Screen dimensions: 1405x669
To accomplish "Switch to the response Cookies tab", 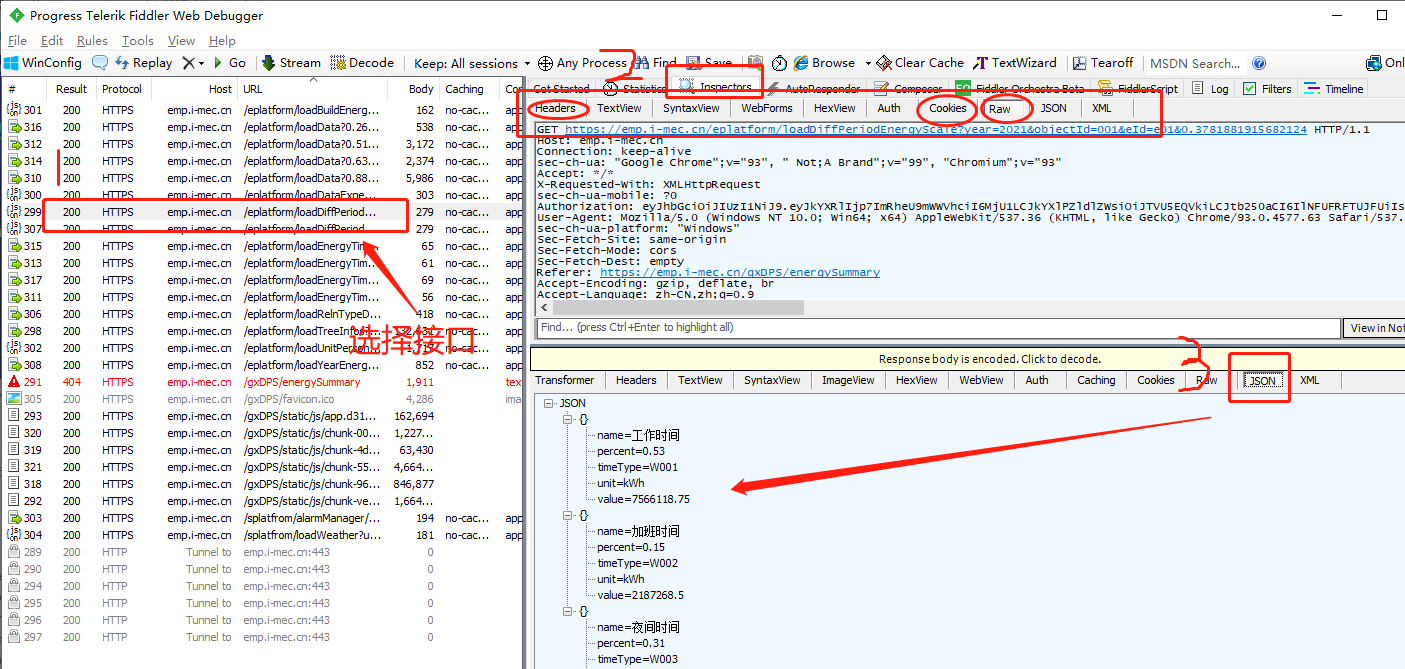I will 1155,379.
